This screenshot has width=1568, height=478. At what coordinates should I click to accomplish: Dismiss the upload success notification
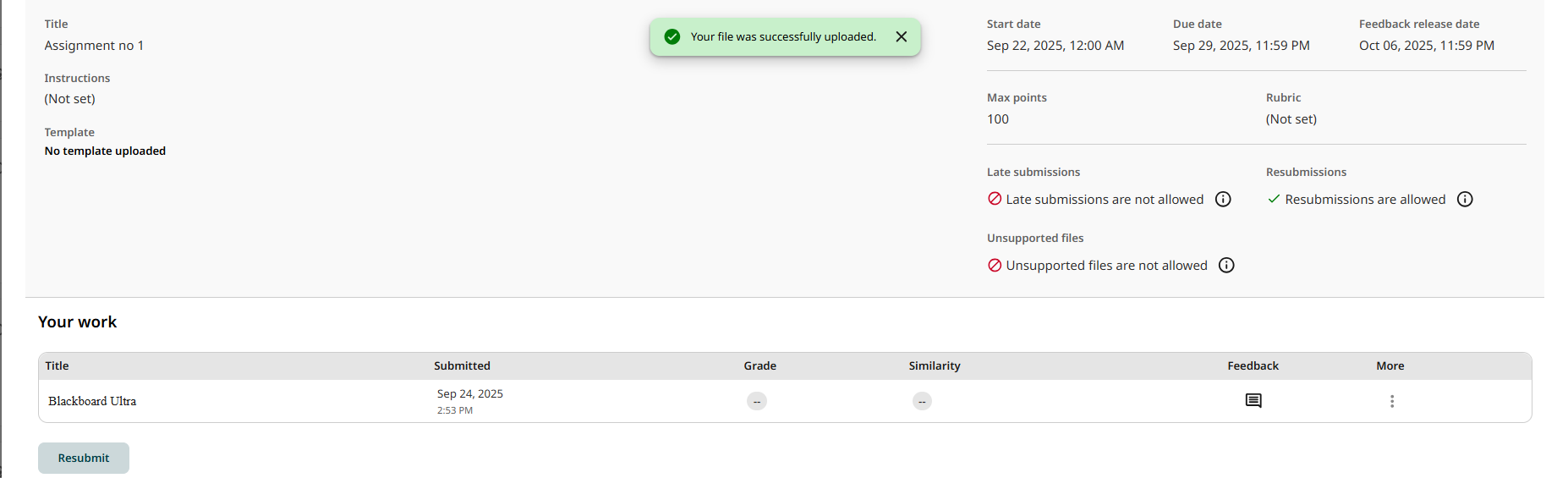902,37
